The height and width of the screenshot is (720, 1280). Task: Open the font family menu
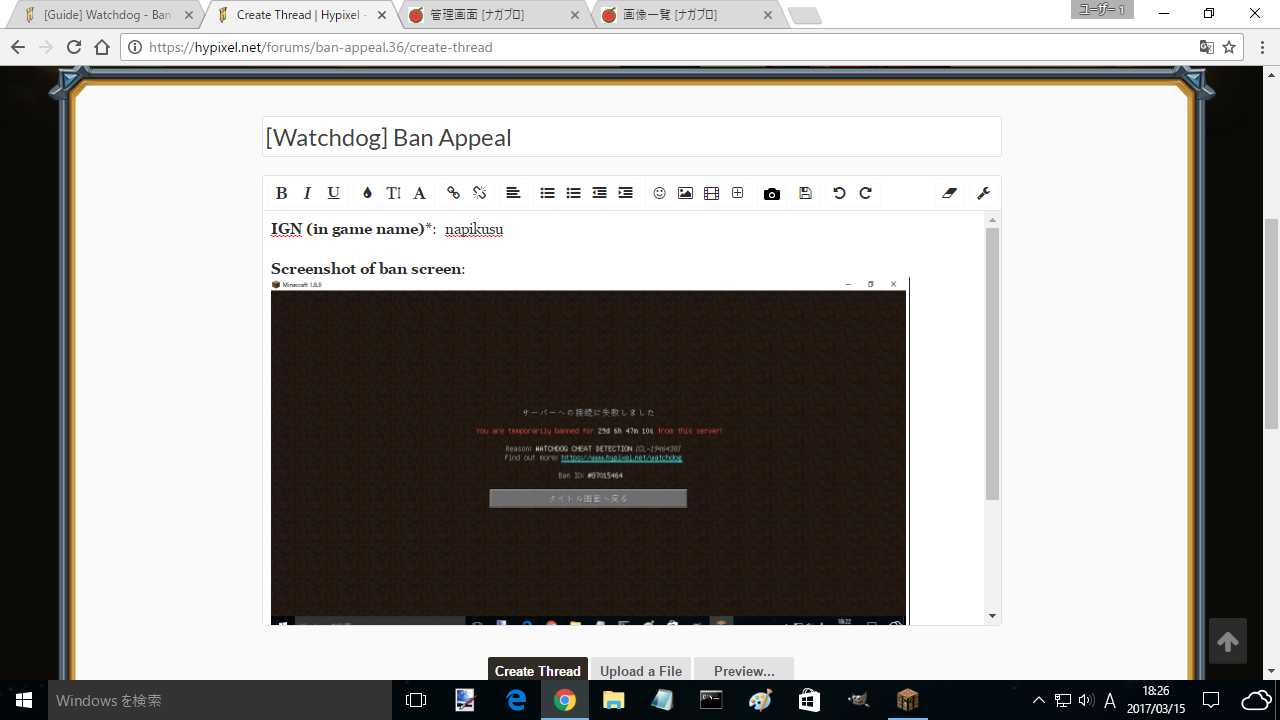pos(420,193)
